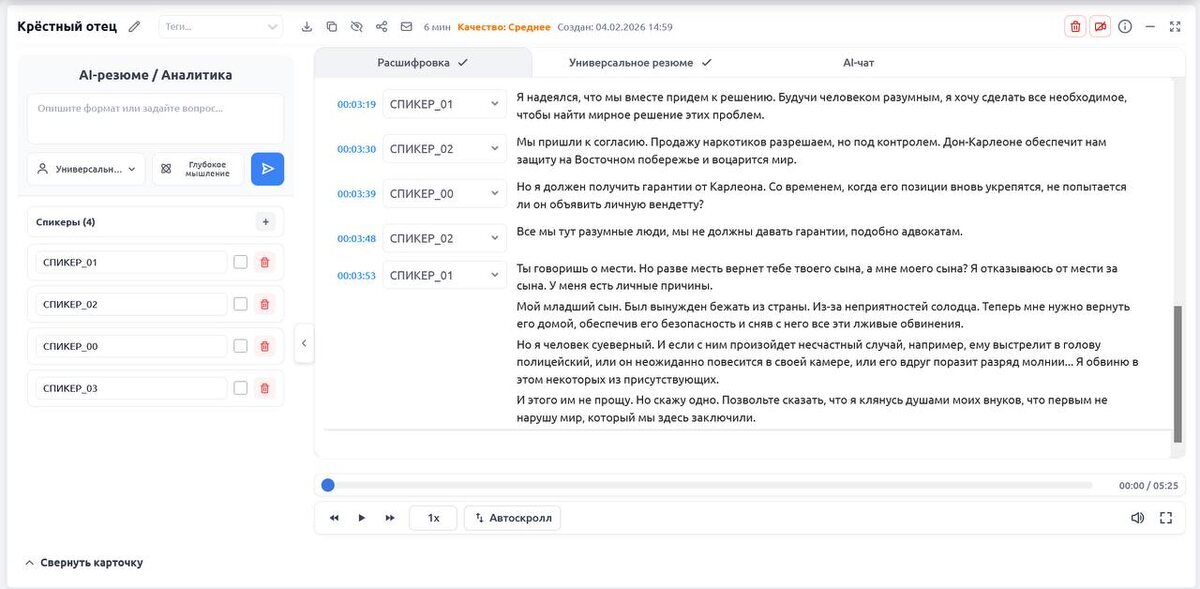Screen dimensions: 1200x589
Task: Click the transcript line starting 'Все мы тут разумные'
Action: (739, 232)
